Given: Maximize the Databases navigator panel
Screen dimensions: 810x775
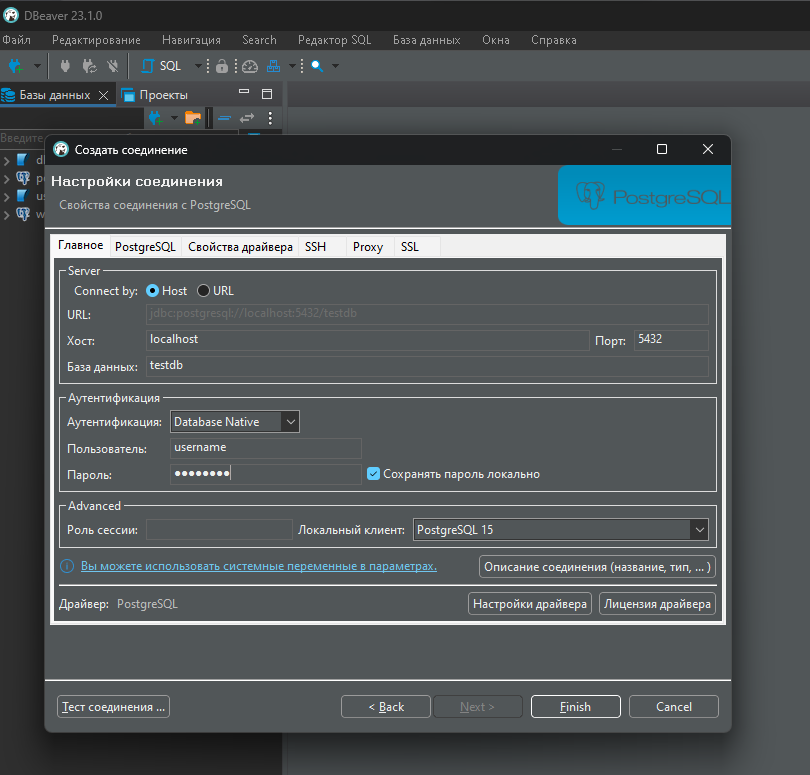Looking at the screenshot, I should tap(267, 94).
